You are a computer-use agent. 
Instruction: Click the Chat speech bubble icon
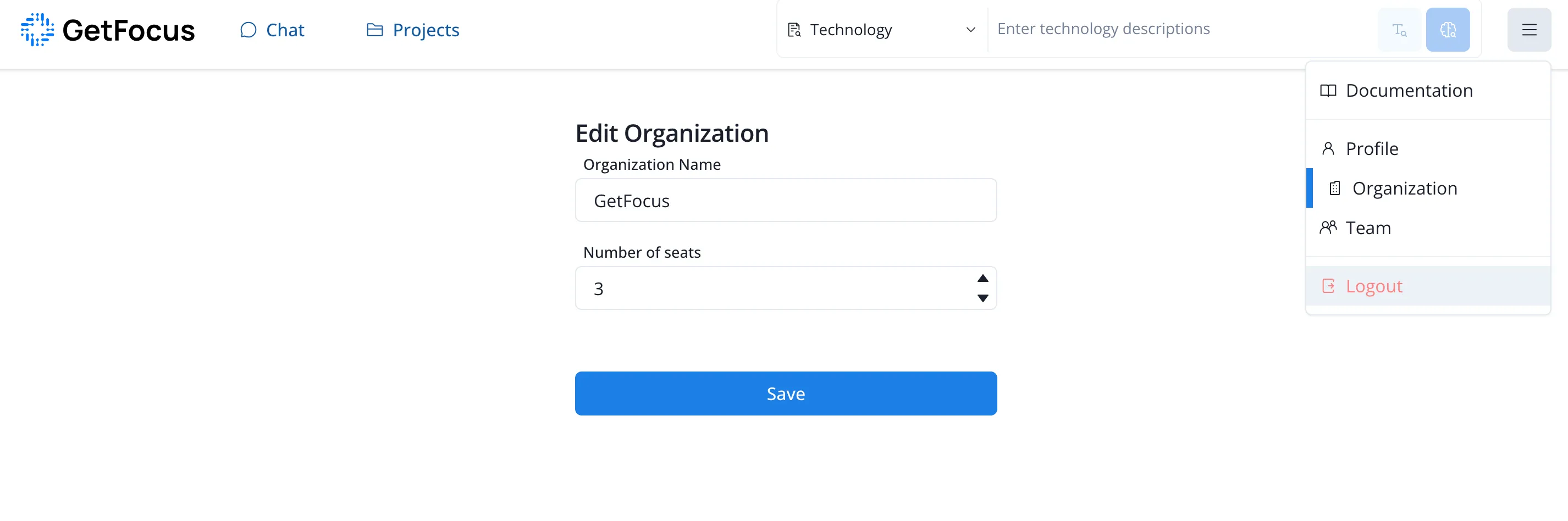click(248, 30)
